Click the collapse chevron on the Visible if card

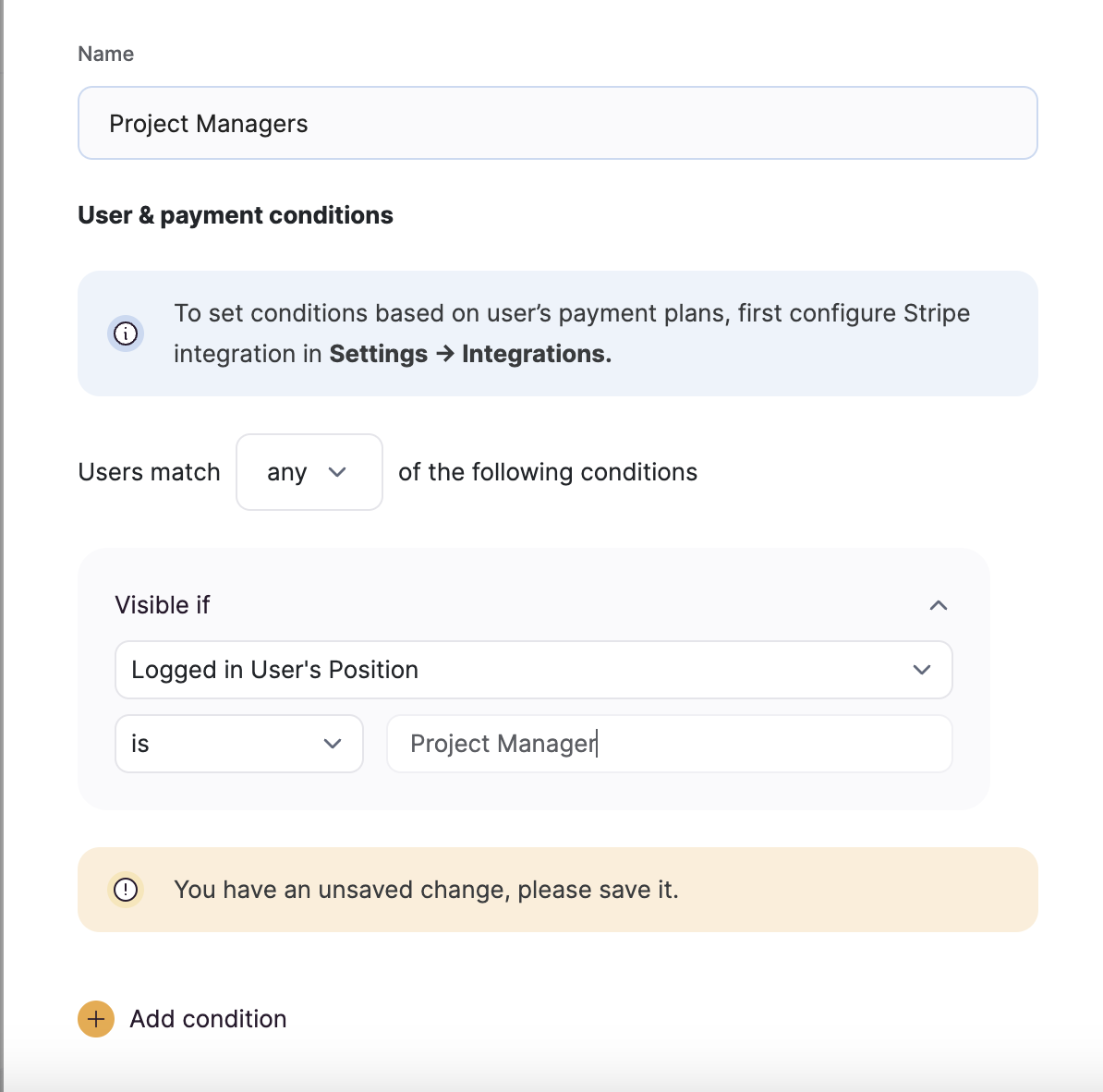click(939, 605)
